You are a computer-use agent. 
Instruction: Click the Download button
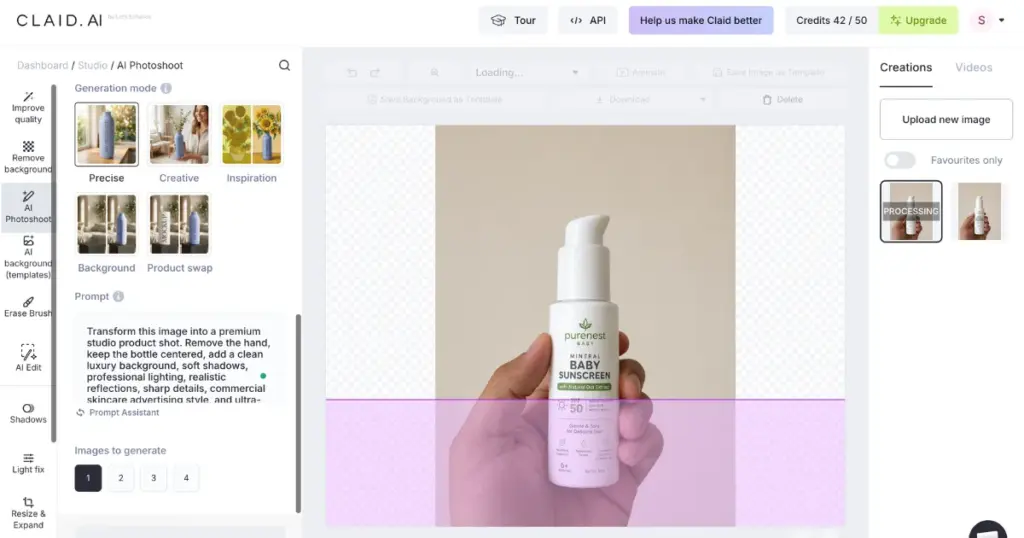[622, 100]
